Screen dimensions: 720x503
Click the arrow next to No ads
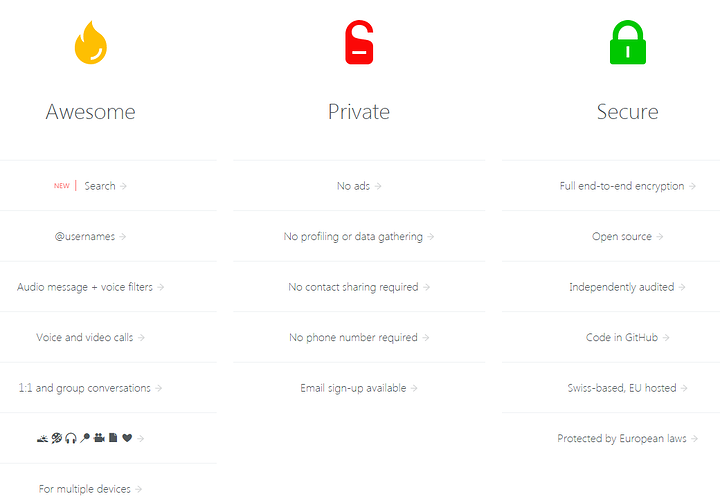[378, 186]
